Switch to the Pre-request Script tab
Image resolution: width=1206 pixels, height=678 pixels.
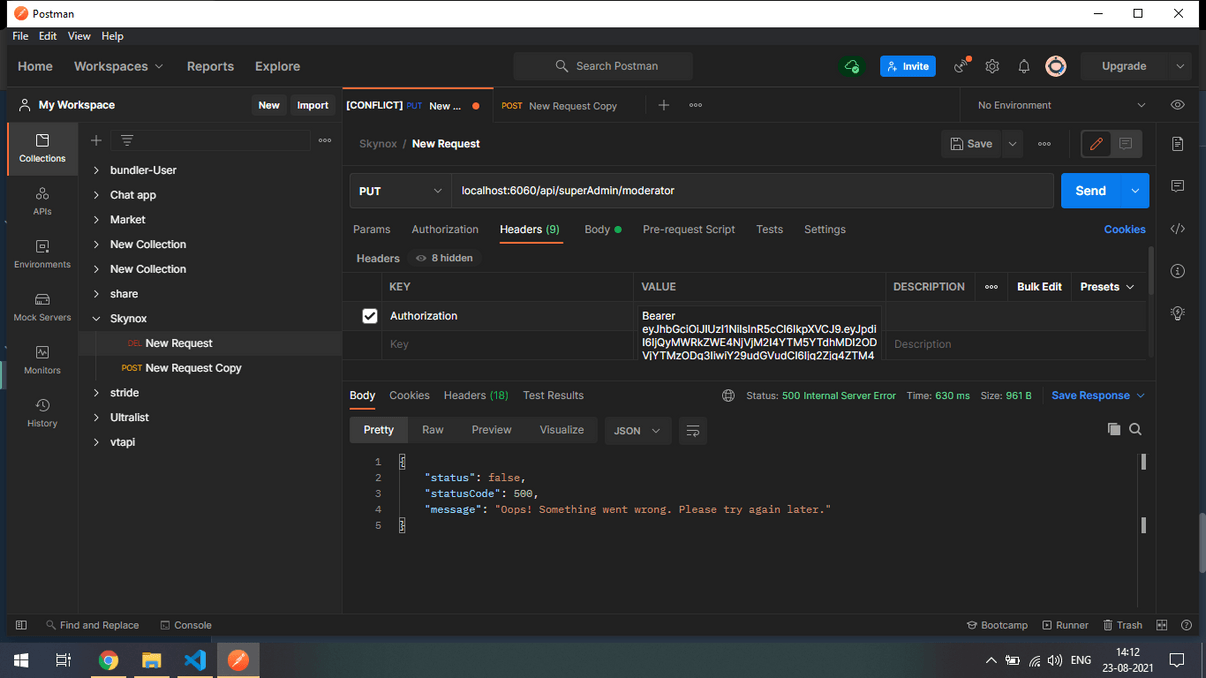pyautogui.click(x=688, y=229)
